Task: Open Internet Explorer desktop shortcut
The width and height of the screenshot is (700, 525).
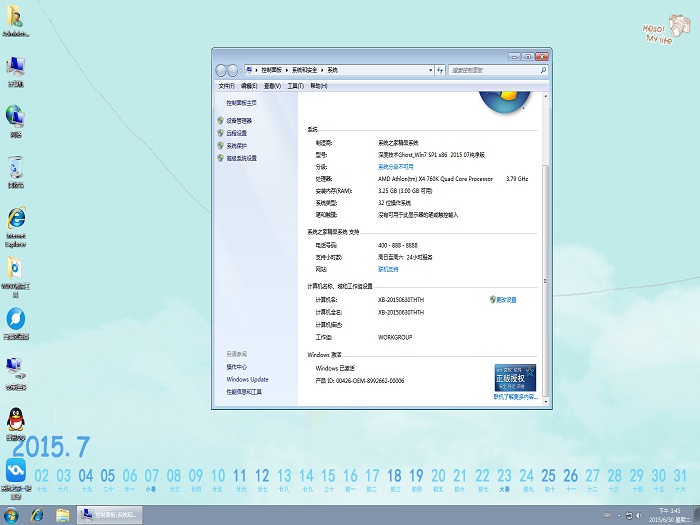Action: coord(15,220)
